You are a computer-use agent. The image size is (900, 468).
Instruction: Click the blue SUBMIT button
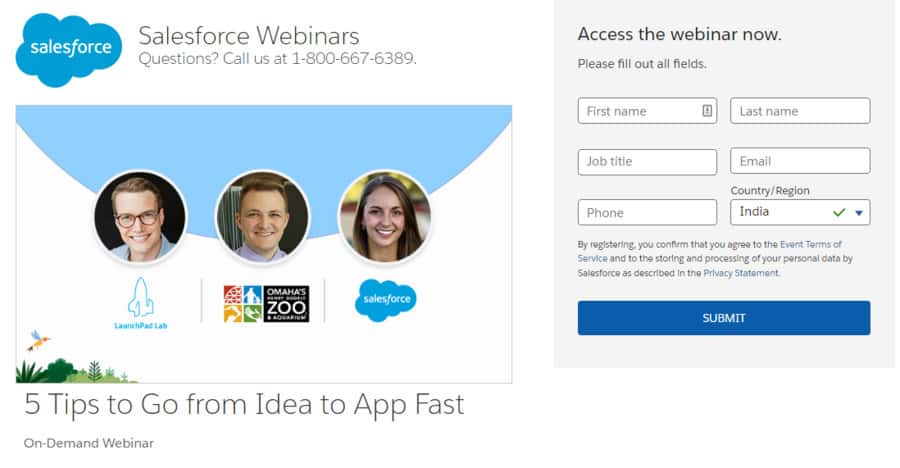(x=724, y=318)
